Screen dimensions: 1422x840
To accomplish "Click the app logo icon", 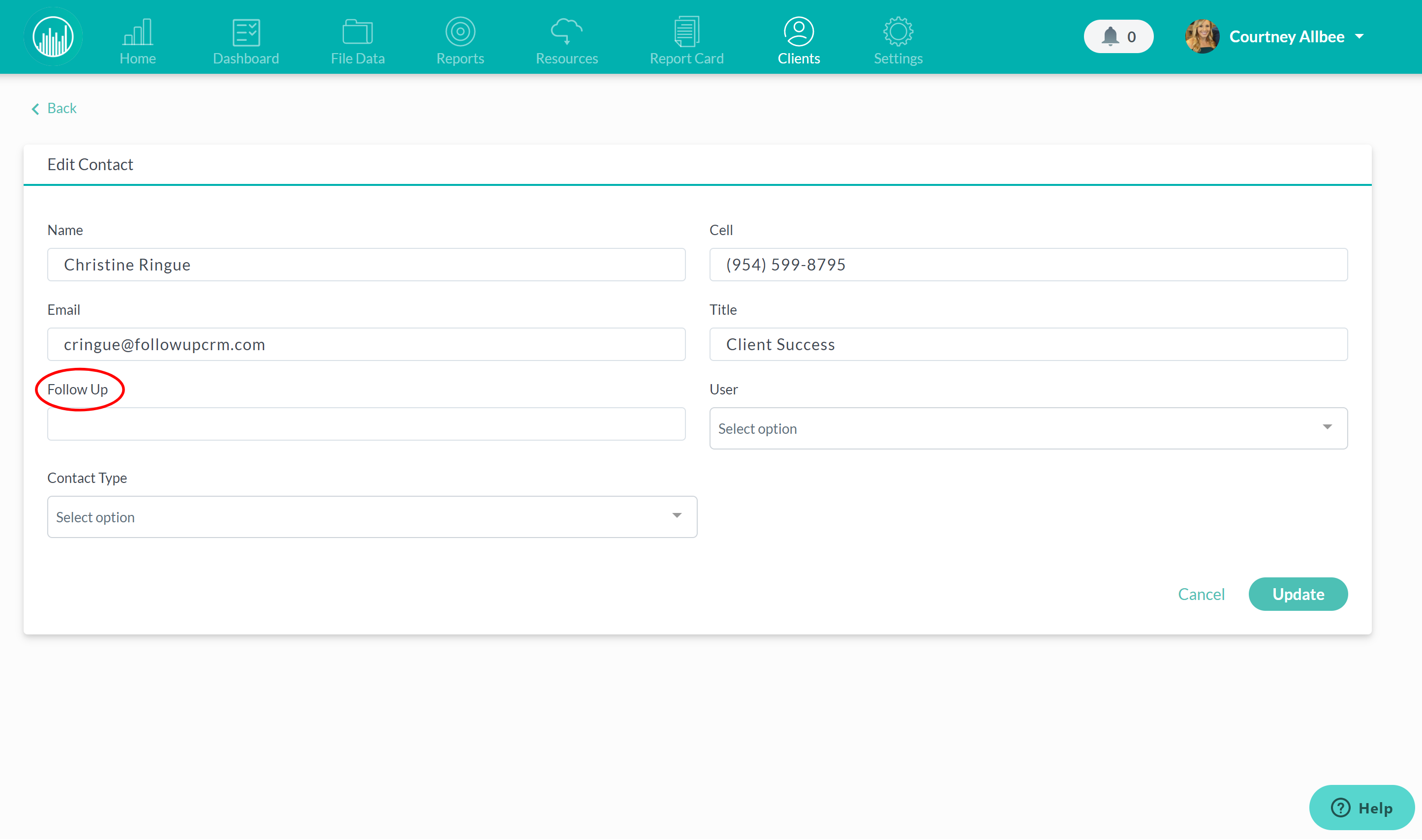I will pyautogui.click(x=53, y=37).
